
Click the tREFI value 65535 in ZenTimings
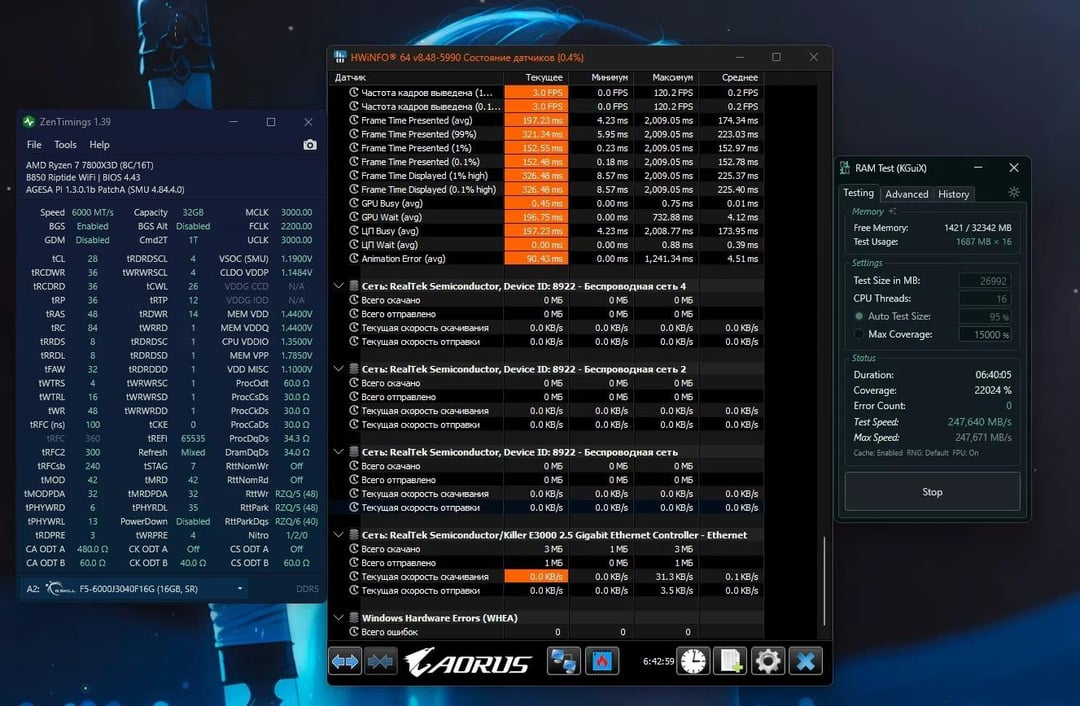click(193, 438)
